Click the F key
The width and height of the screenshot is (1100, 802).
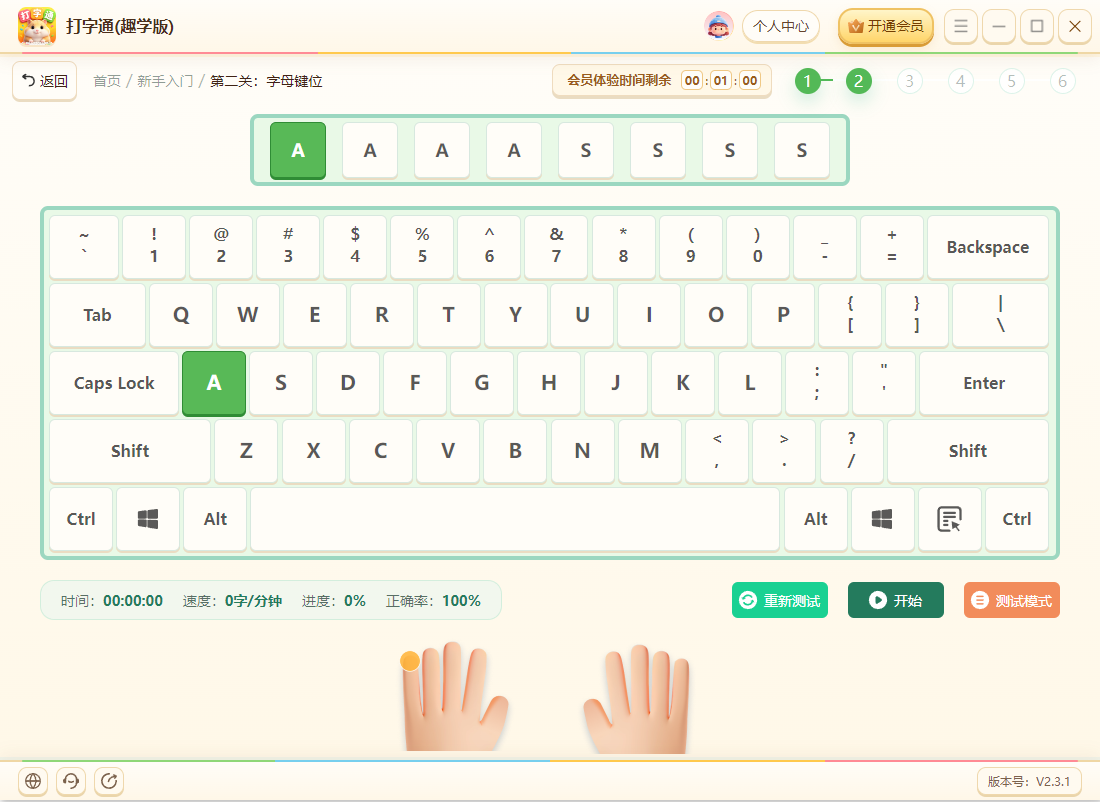click(415, 383)
